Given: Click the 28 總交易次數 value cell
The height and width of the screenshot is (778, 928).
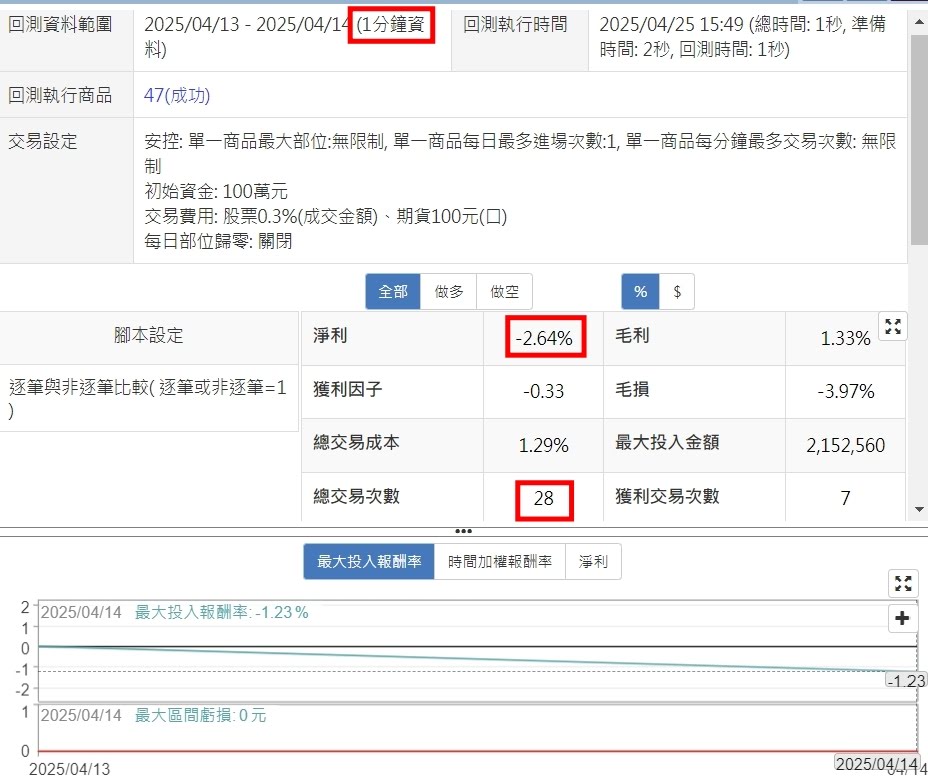Looking at the screenshot, I should pos(544,497).
